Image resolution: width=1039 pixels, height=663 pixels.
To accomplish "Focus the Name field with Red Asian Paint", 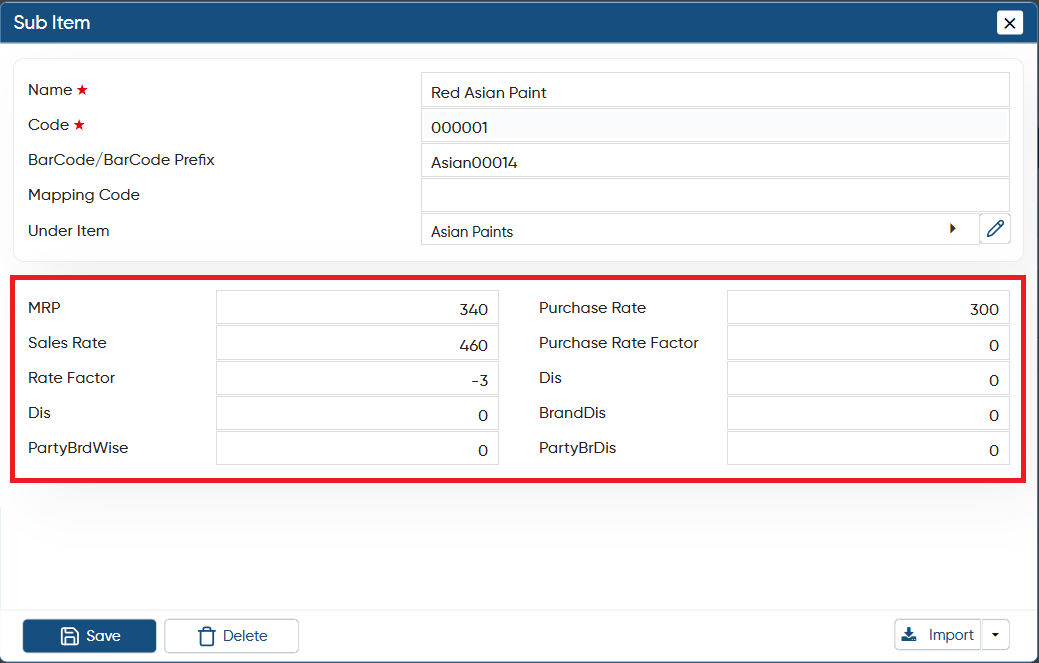I will pos(715,90).
